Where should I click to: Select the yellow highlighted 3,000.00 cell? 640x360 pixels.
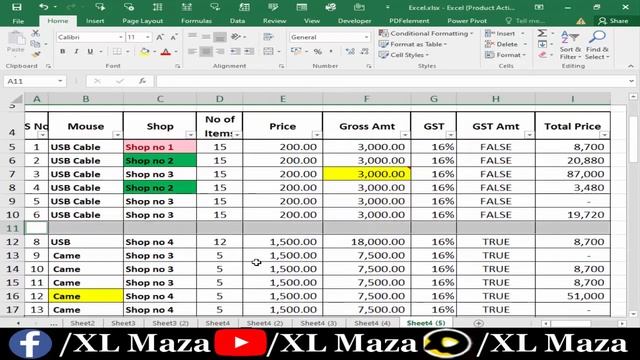(x=367, y=174)
